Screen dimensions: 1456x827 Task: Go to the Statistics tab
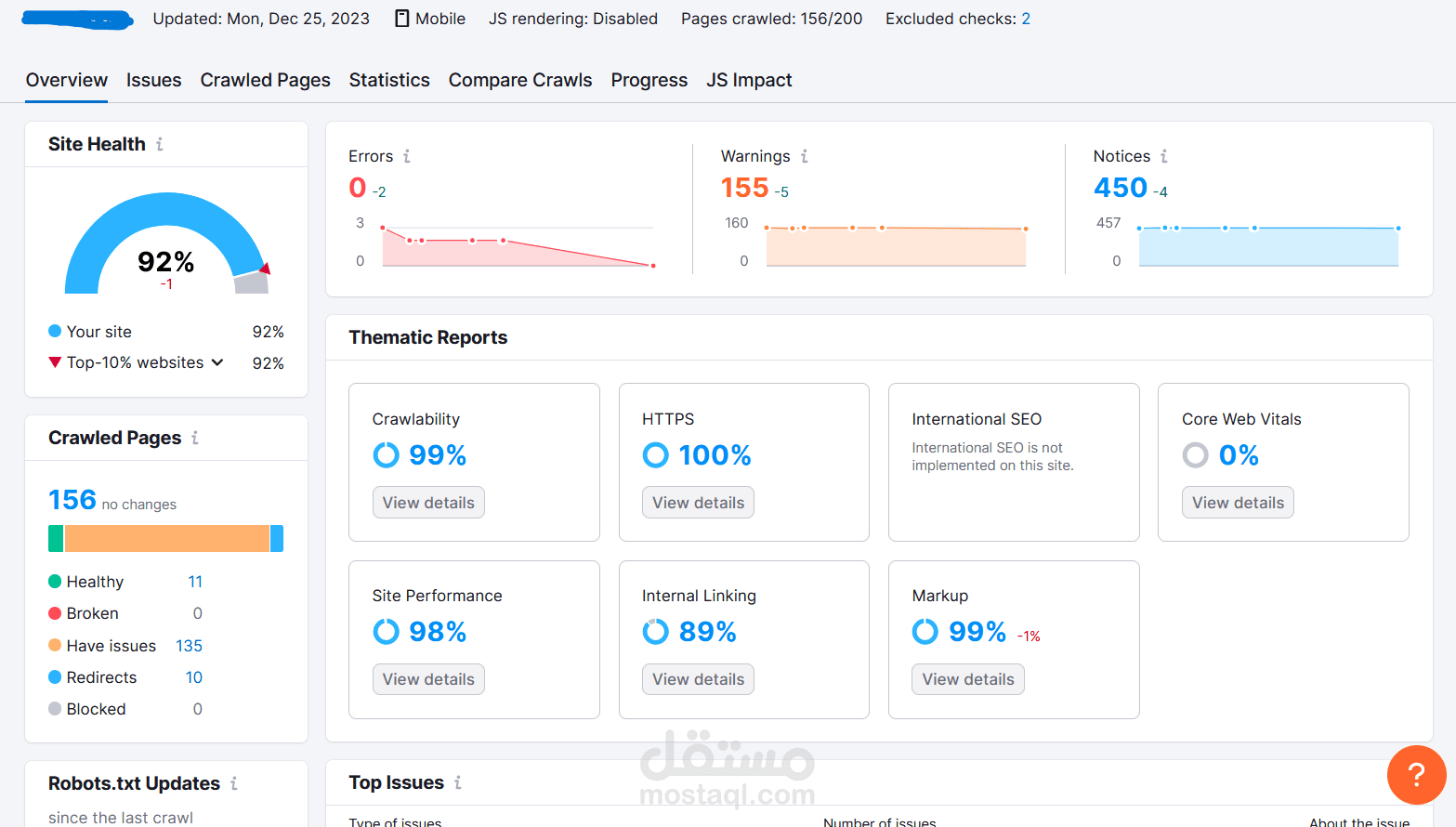coord(389,80)
